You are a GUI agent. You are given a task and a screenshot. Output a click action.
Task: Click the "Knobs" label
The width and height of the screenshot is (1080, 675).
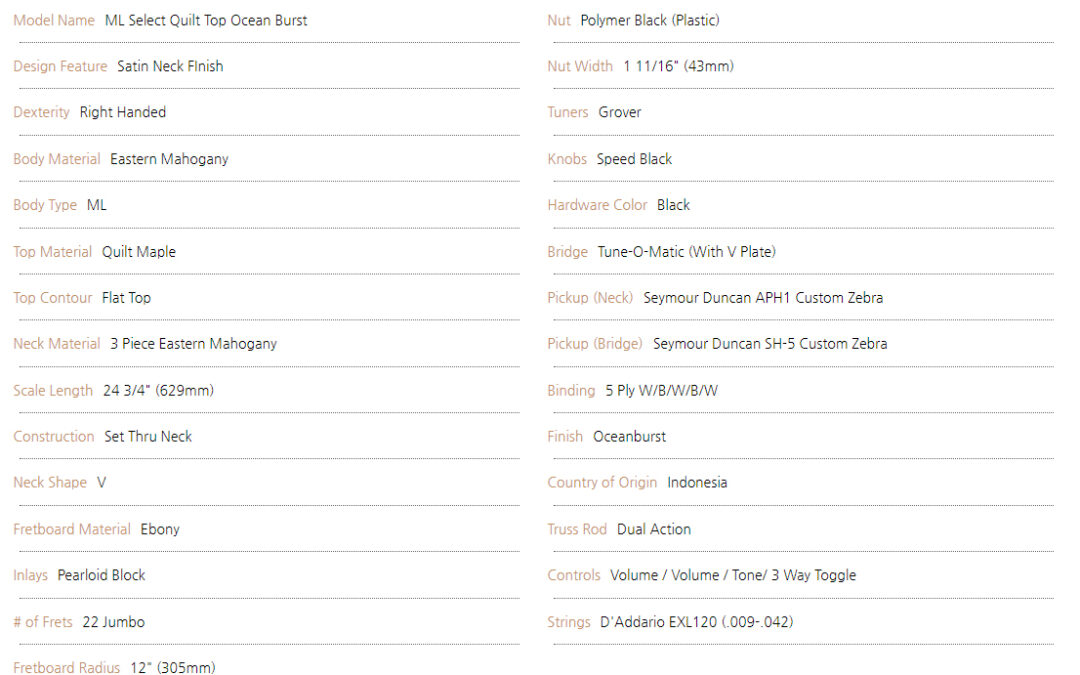pos(568,159)
